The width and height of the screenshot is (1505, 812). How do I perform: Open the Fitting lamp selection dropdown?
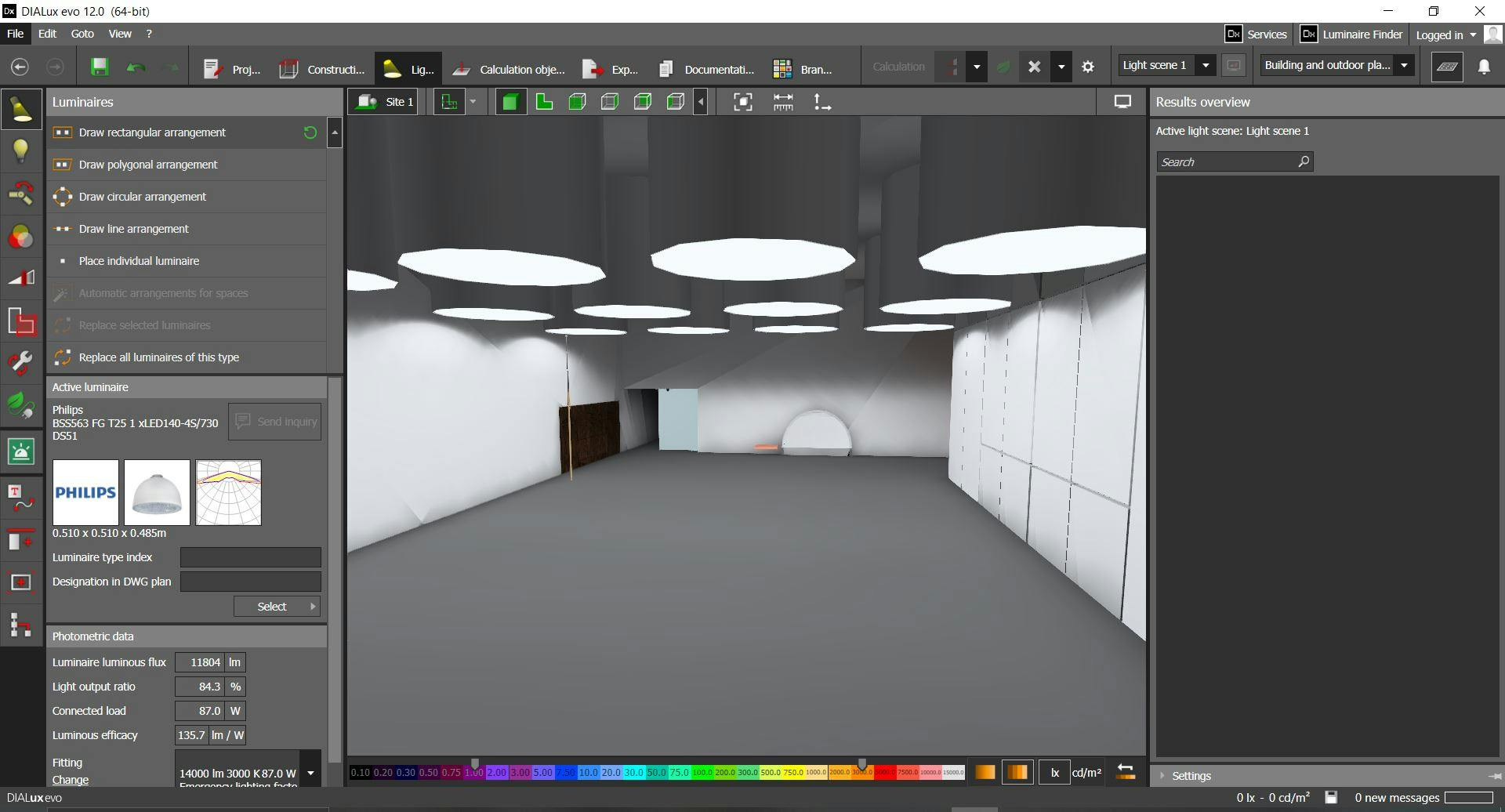[310, 773]
